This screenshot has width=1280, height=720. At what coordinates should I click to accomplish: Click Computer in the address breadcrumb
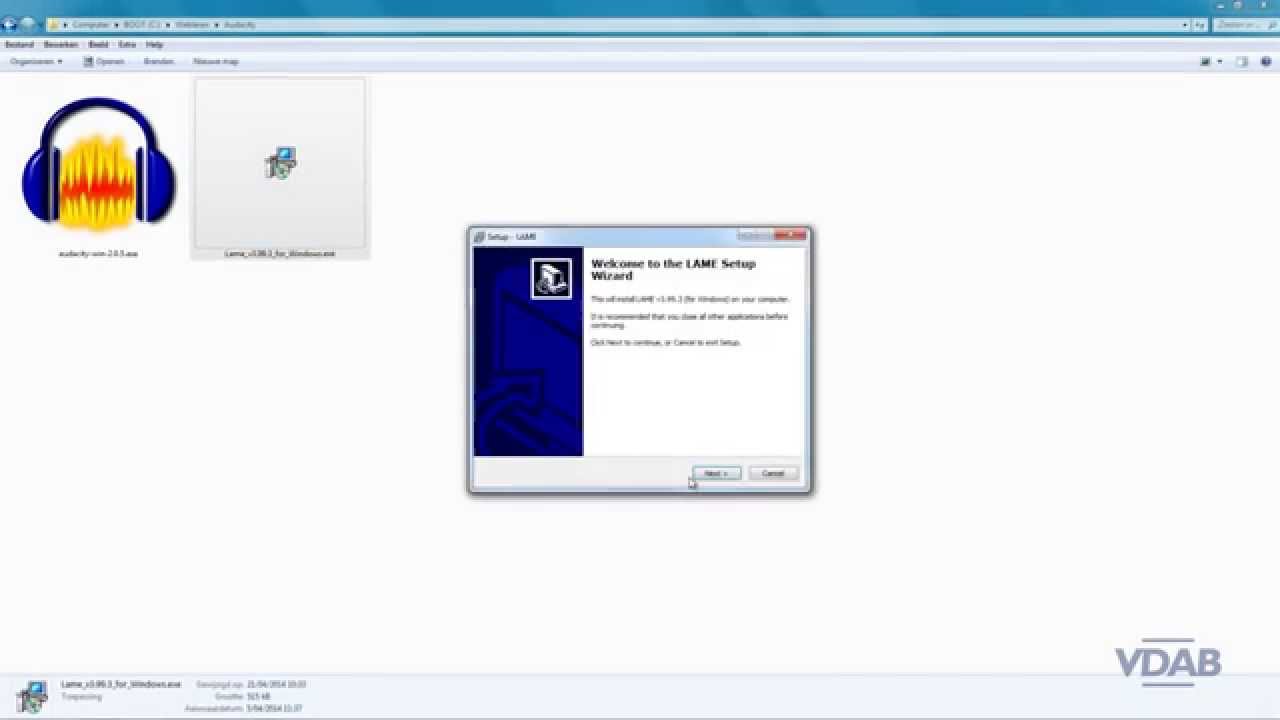pos(91,24)
